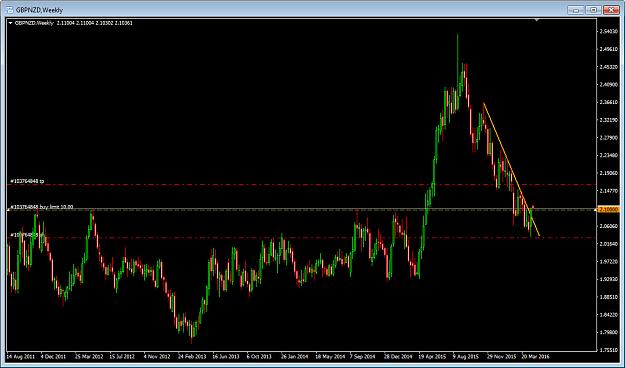This screenshot has height=368, width=625.
Task: Close the GBPNZD,Weekly chart window
Action: [x=611, y=10]
